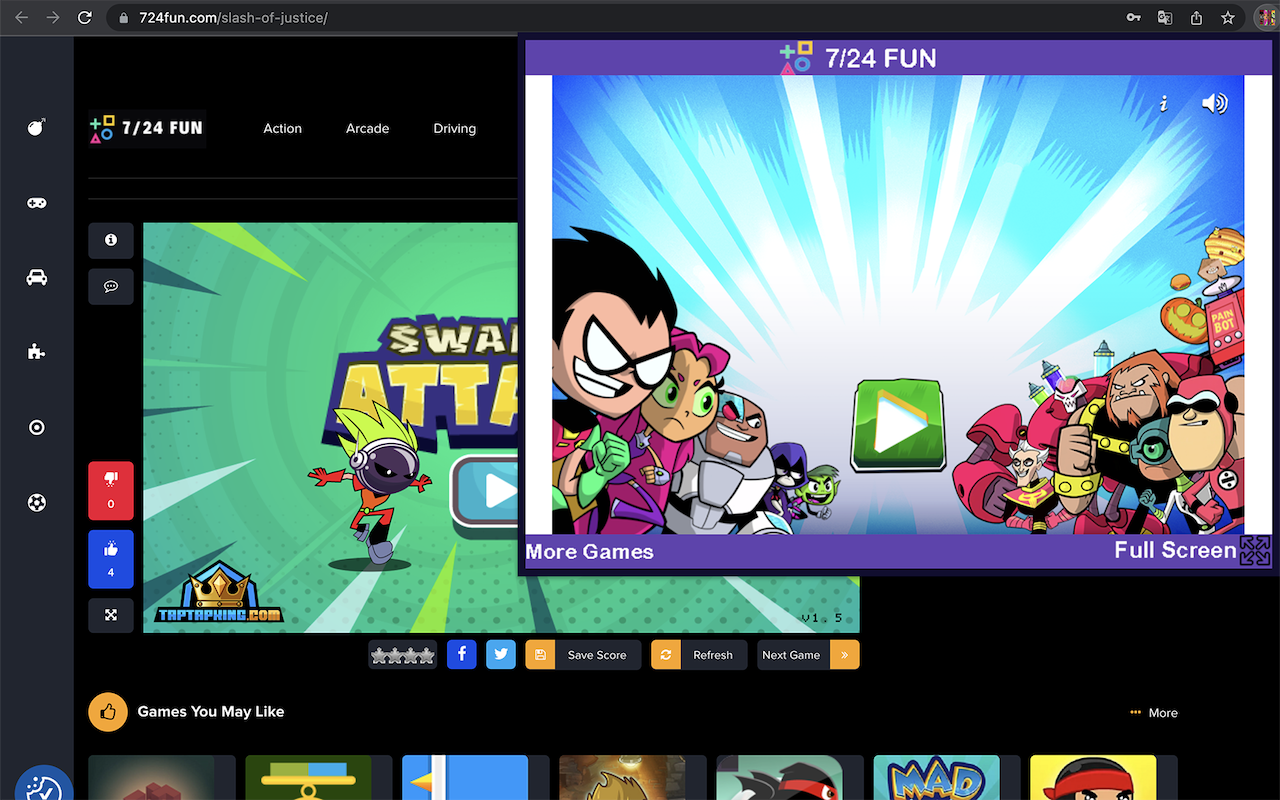Click the 7/24 FUN site logo
This screenshot has height=800, width=1280.
[147, 129]
